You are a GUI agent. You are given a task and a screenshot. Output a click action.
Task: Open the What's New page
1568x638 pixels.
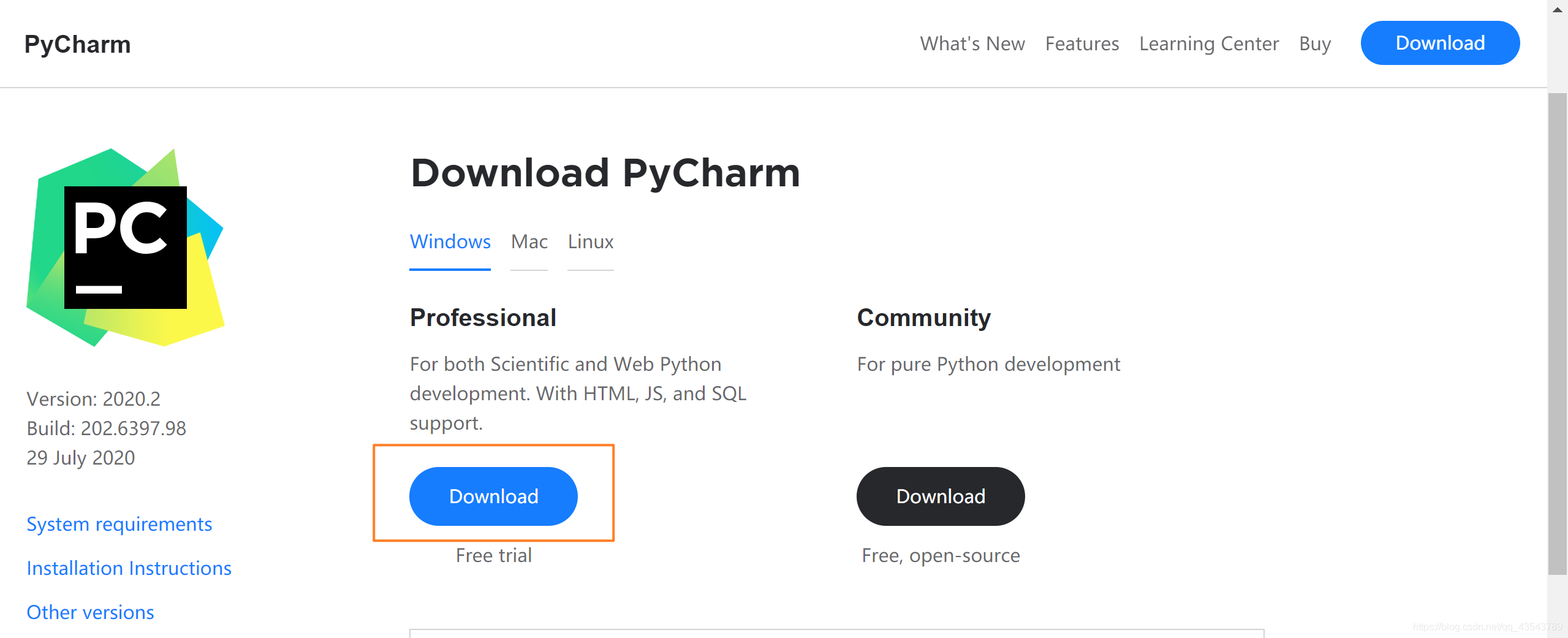tap(972, 44)
